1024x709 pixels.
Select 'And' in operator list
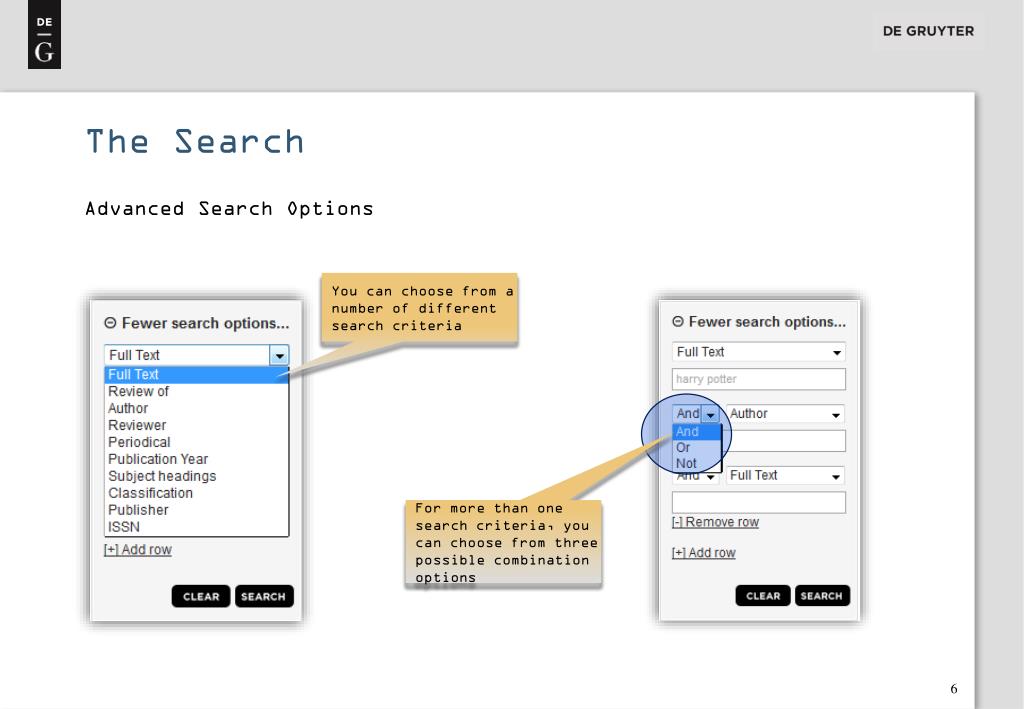coord(697,432)
